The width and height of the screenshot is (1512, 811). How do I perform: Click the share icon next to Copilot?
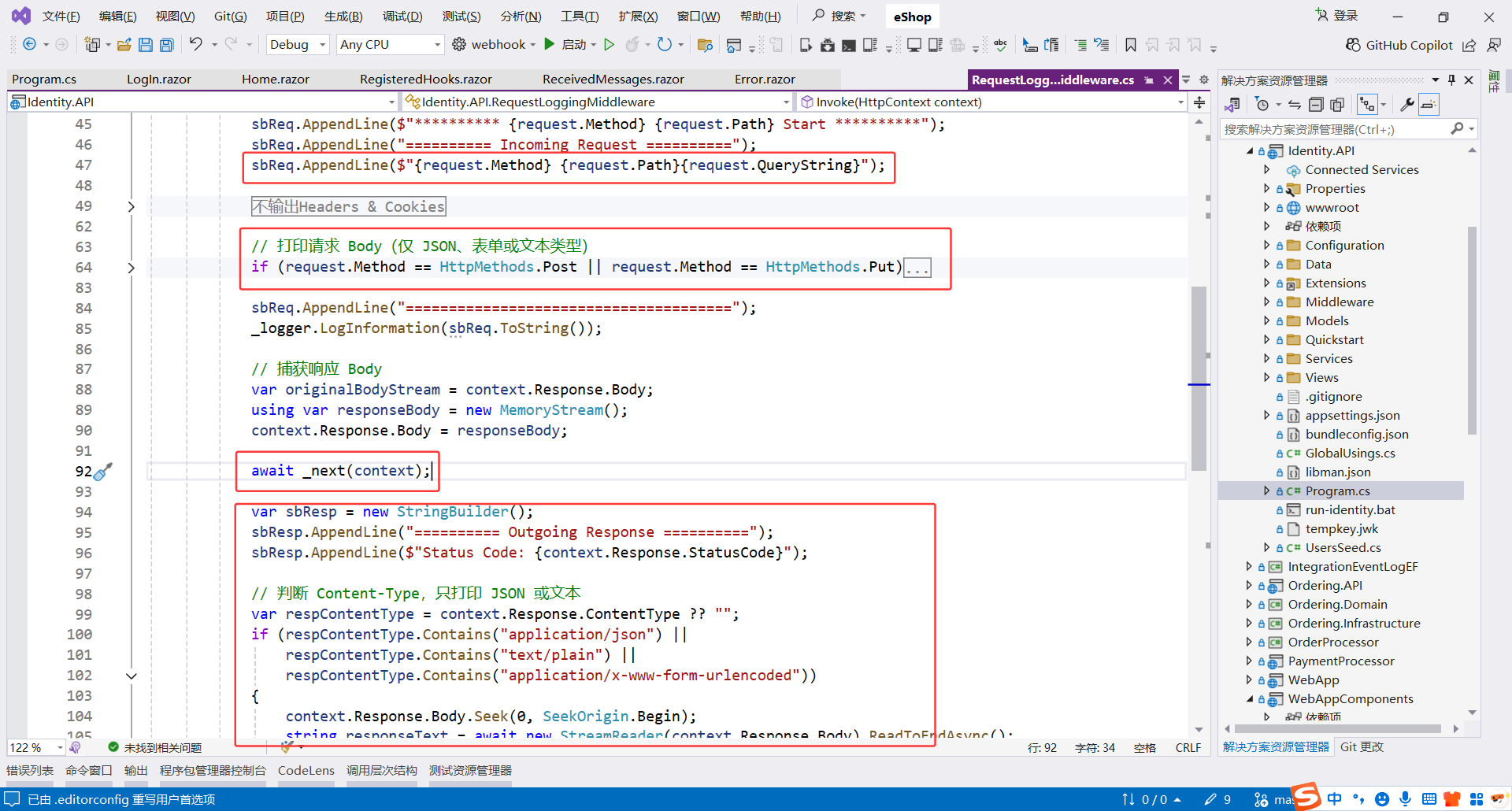point(1469,45)
